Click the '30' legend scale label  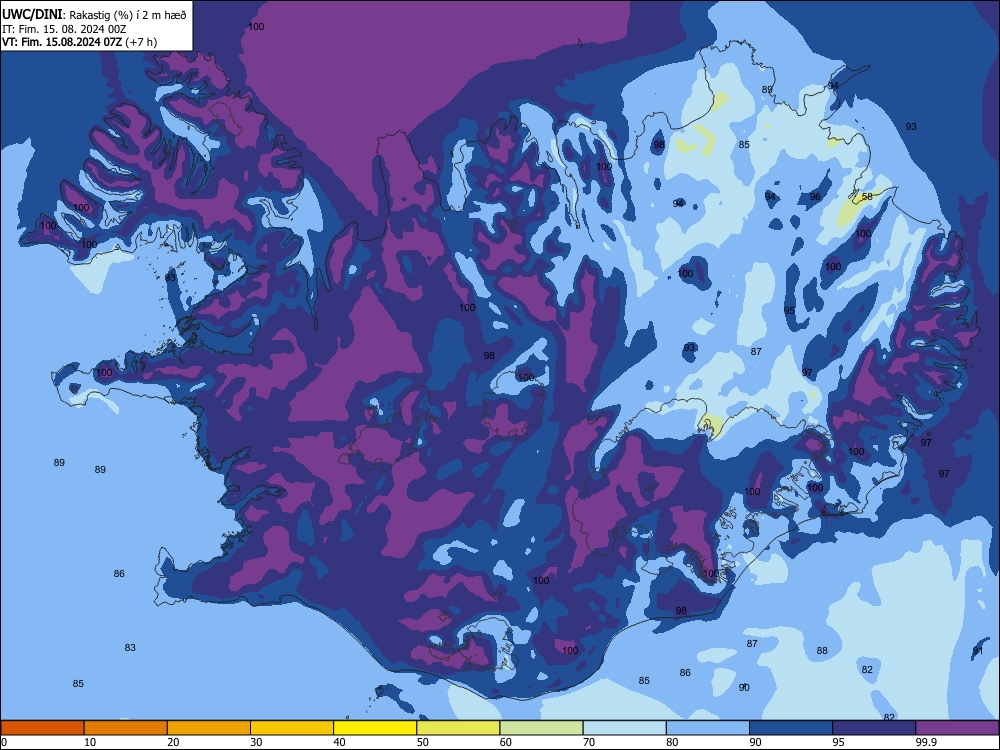coord(256,742)
